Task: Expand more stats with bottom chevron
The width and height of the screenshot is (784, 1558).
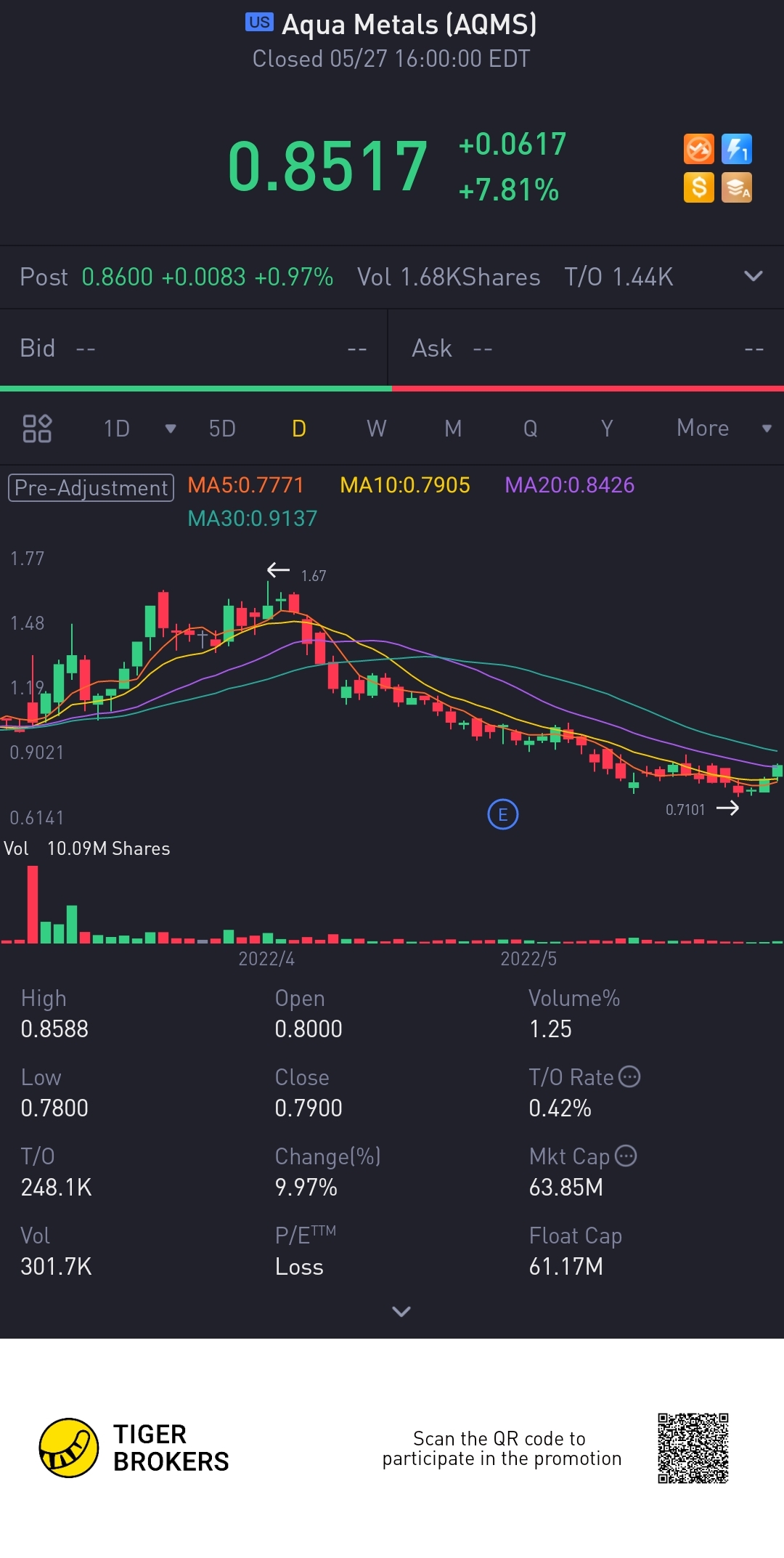Action: click(401, 1311)
